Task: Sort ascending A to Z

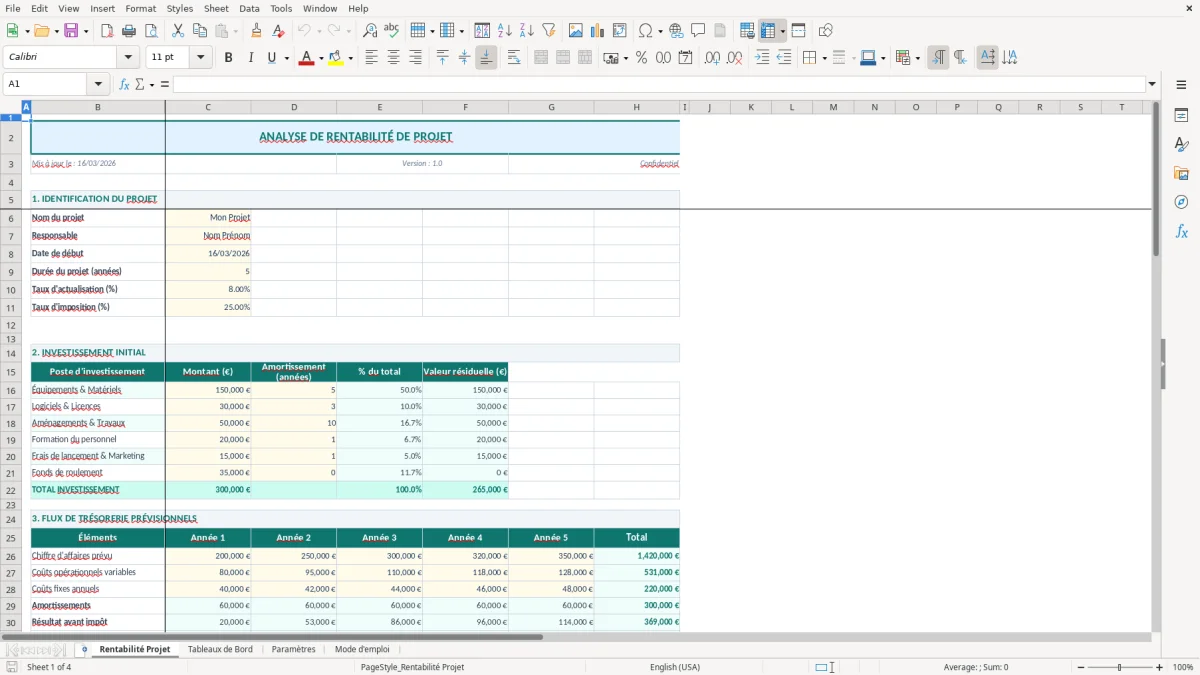Action: pyautogui.click(x=505, y=31)
